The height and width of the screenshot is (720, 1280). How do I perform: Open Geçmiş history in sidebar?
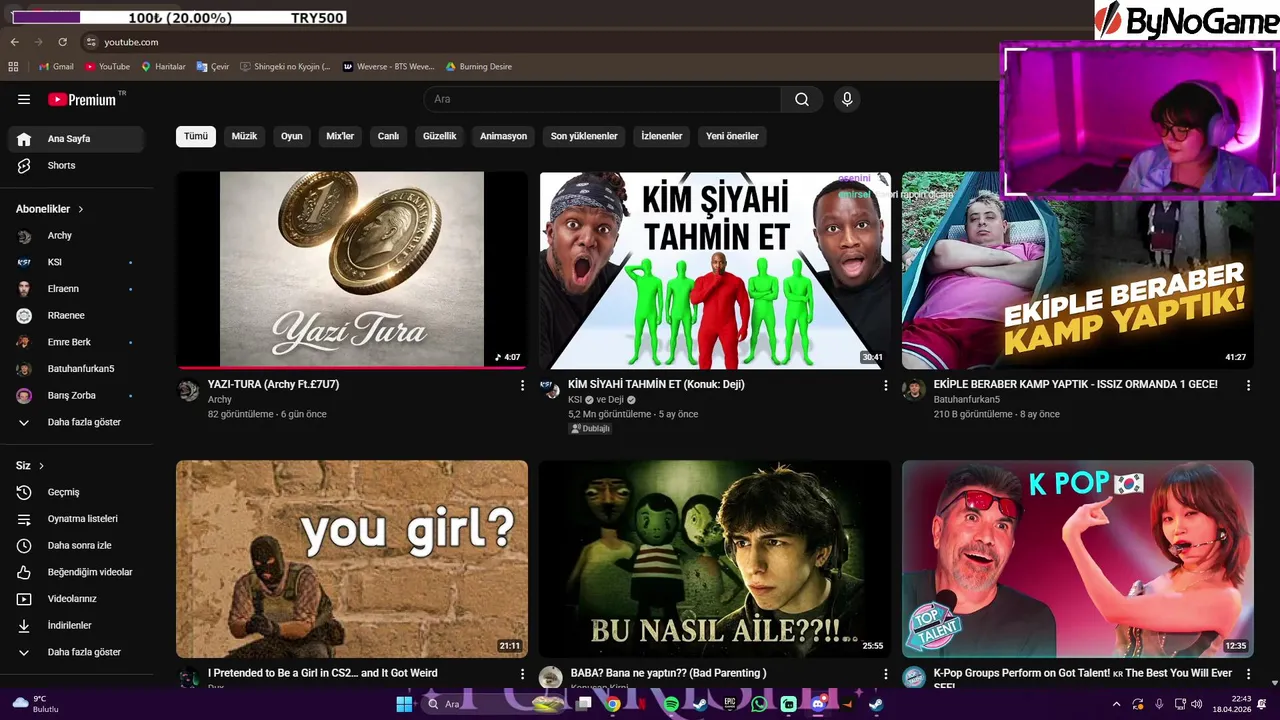tap(76, 492)
